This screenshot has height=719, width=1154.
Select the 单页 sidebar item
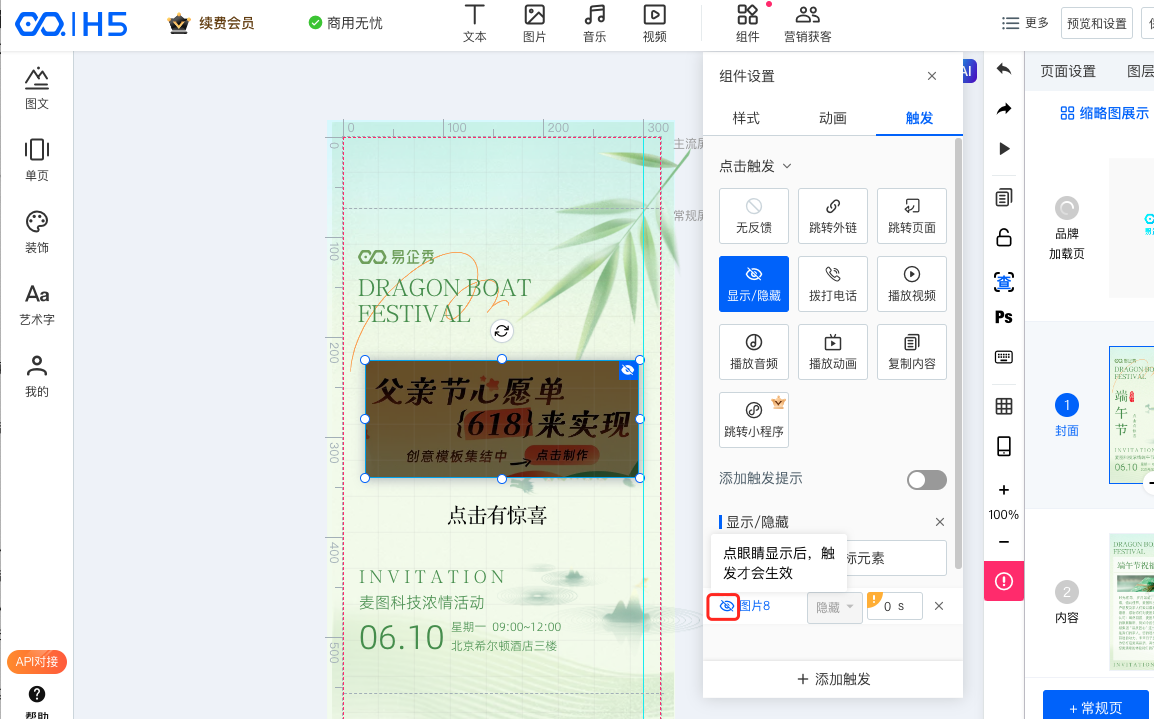coord(37,160)
